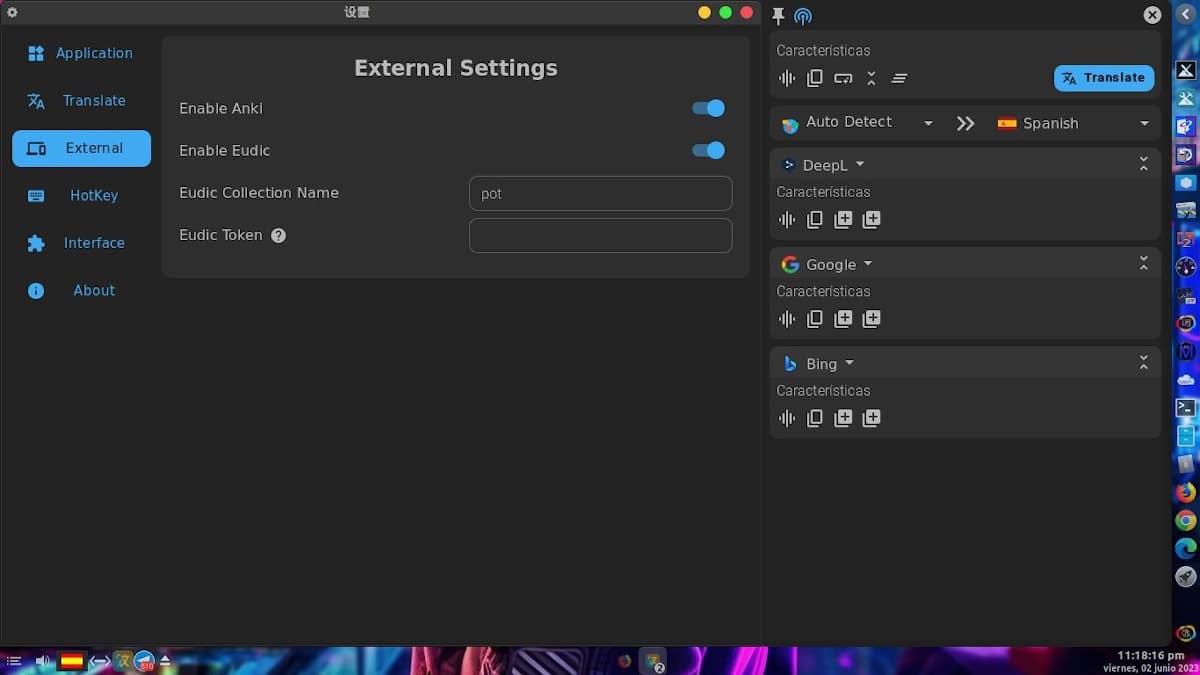Turn off the Enable Anki switch
The height and width of the screenshot is (675, 1200).
pos(709,108)
